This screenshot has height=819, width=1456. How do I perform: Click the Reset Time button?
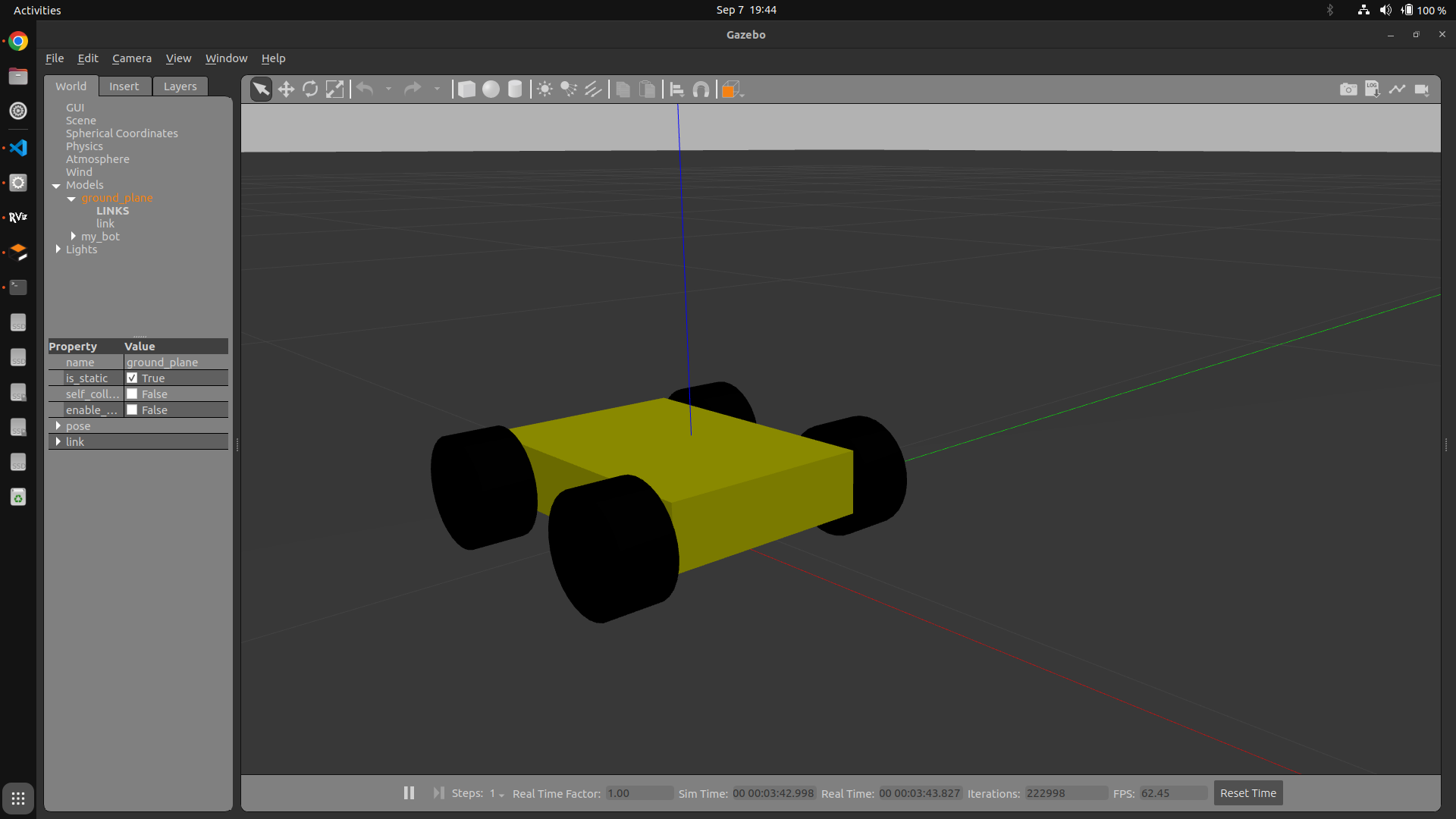click(x=1247, y=793)
